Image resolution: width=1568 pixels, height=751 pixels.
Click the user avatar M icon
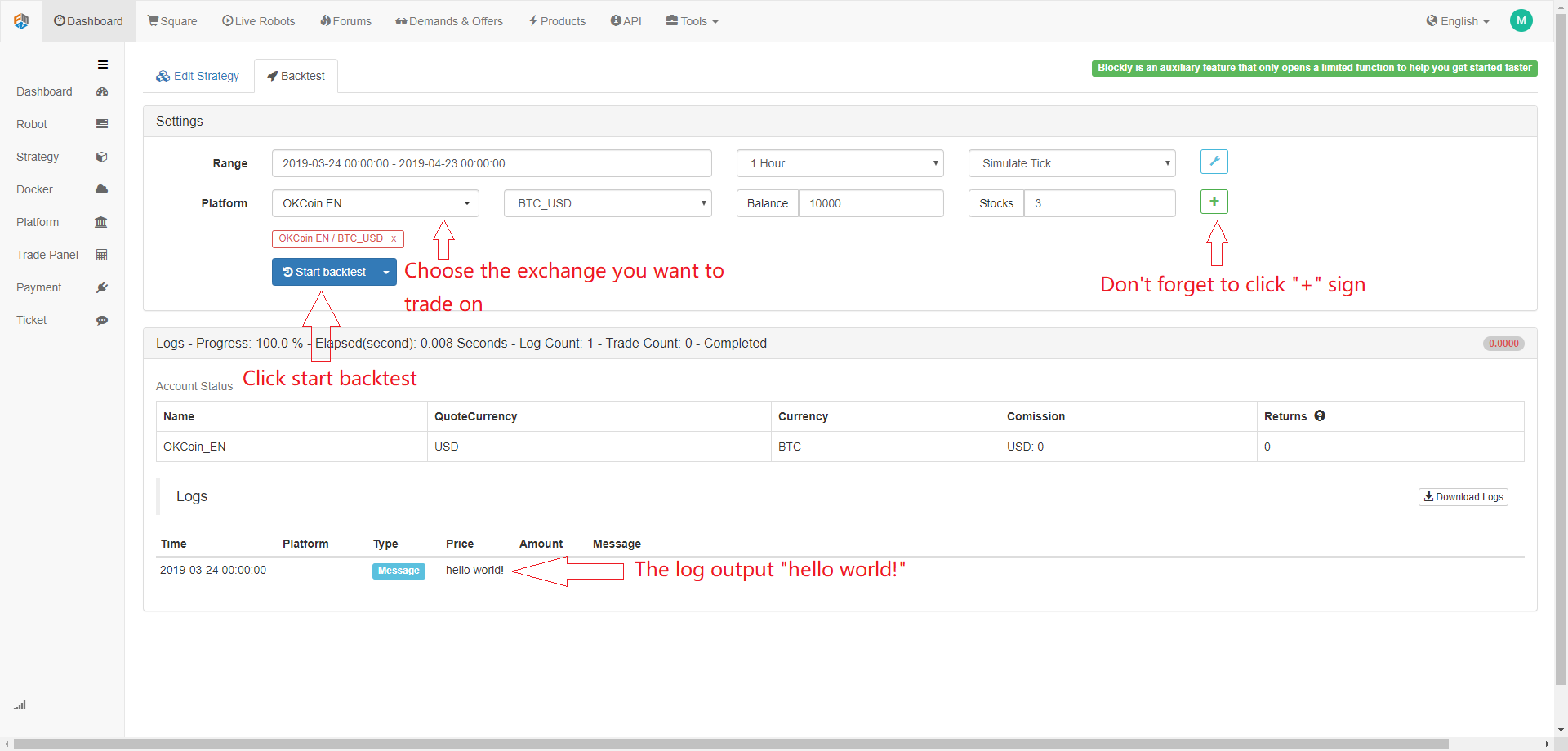(1521, 21)
